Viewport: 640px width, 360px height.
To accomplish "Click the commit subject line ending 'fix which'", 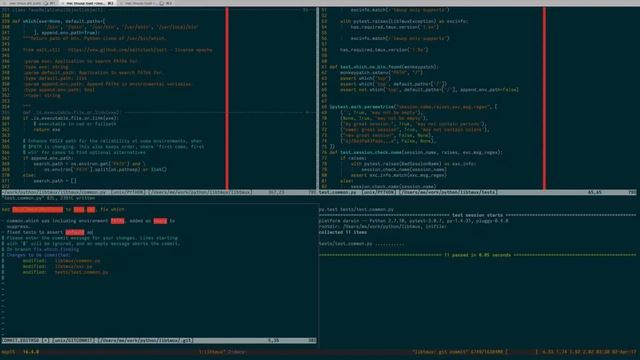I will point(63,209).
